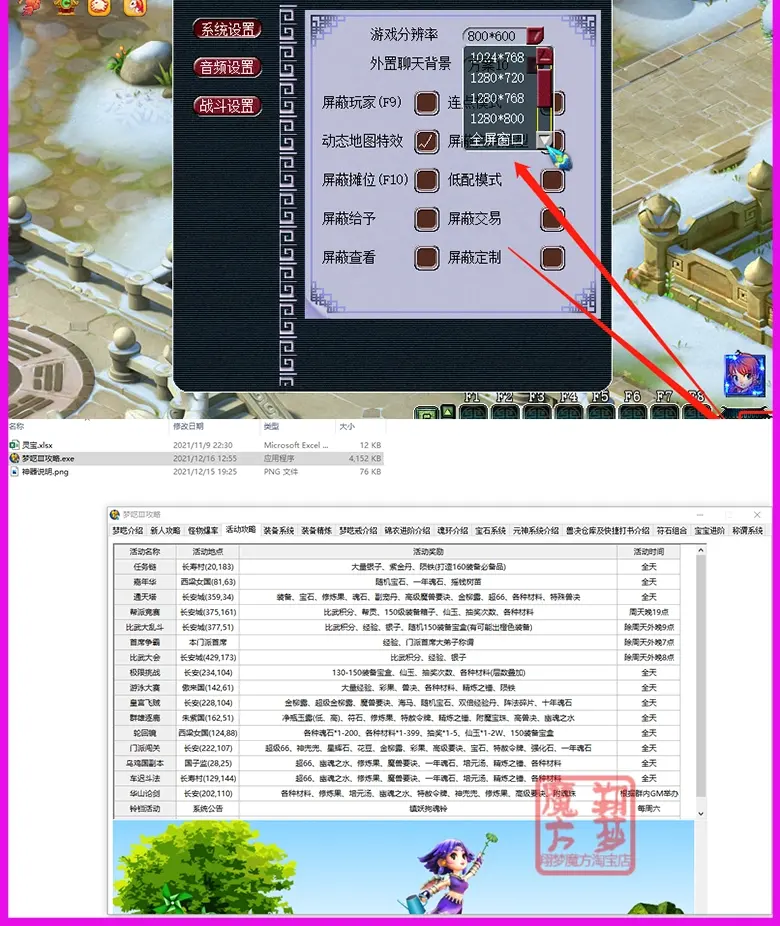Enable the 低配模式 checkbox
This screenshot has height=926, width=780.
553,180
